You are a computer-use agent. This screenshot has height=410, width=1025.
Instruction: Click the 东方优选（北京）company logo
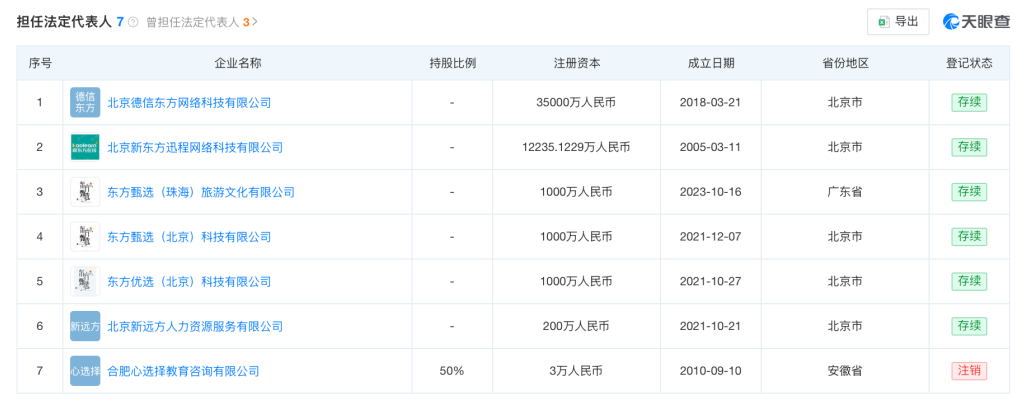(85, 281)
